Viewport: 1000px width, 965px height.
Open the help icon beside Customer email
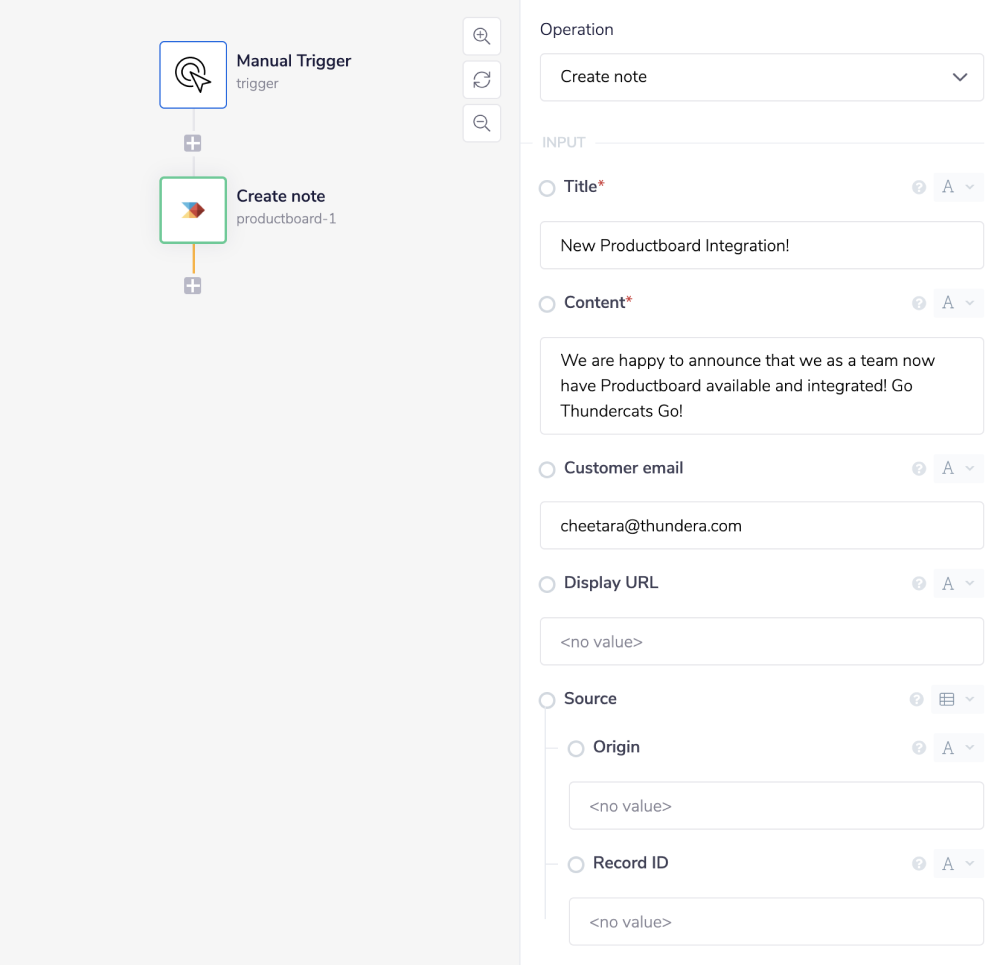[x=918, y=468]
